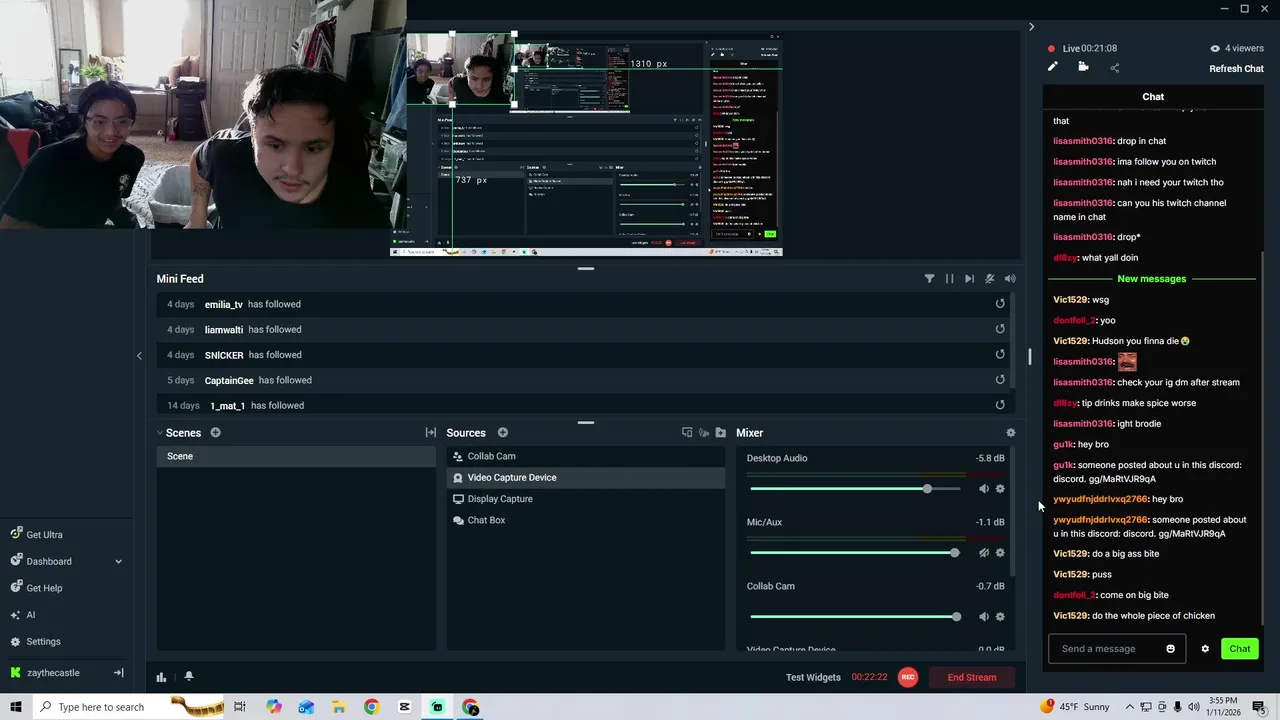The width and height of the screenshot is (1280, 720).
Task: Add a new scene with plus icon
Action: (x=215, y=433)
